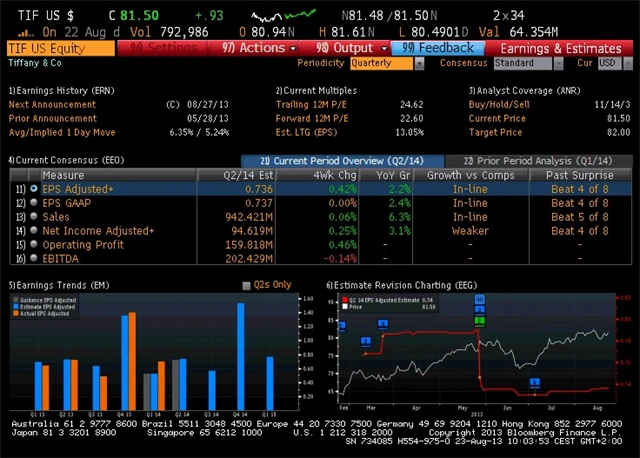
Task: Click the green event marker on revision chart
Action: click(480, 321)
